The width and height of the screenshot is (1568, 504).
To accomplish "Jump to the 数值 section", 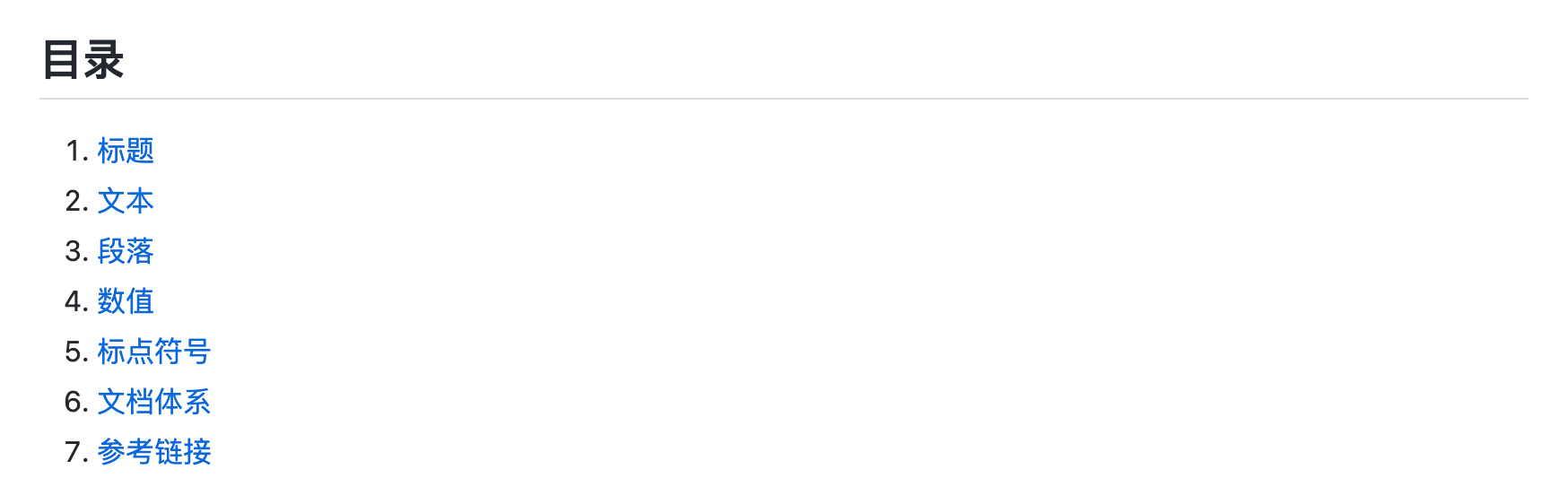I will coord(126,301).
